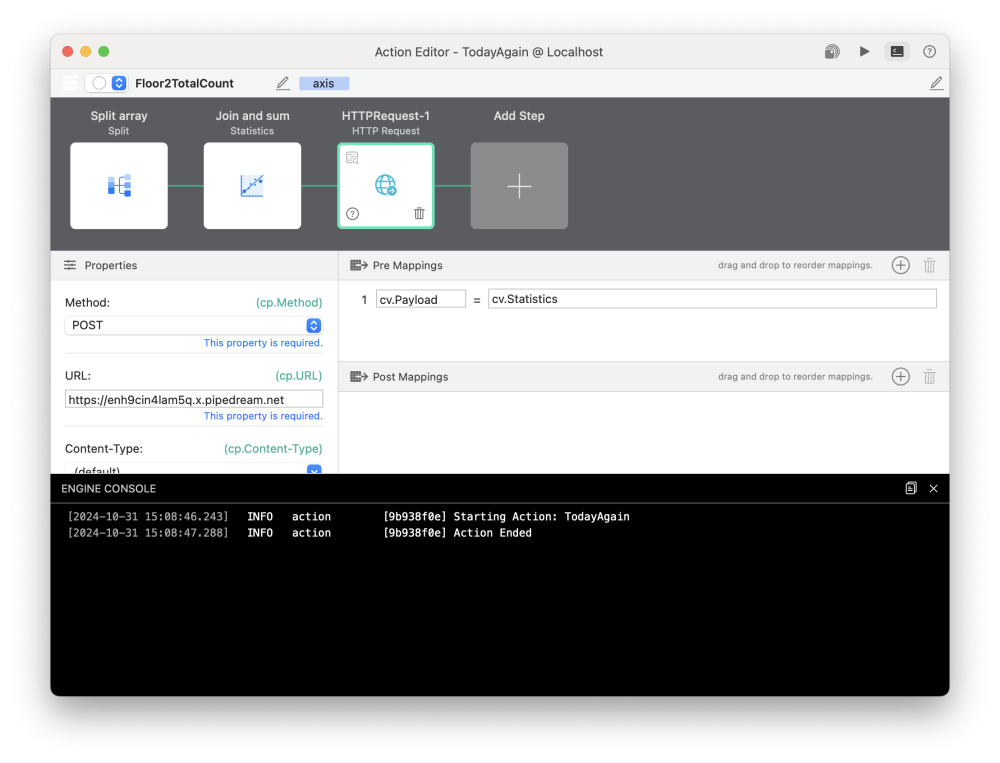1000x763 pixels.
Task: Run the action with the play icon
Action: point(864,52)
